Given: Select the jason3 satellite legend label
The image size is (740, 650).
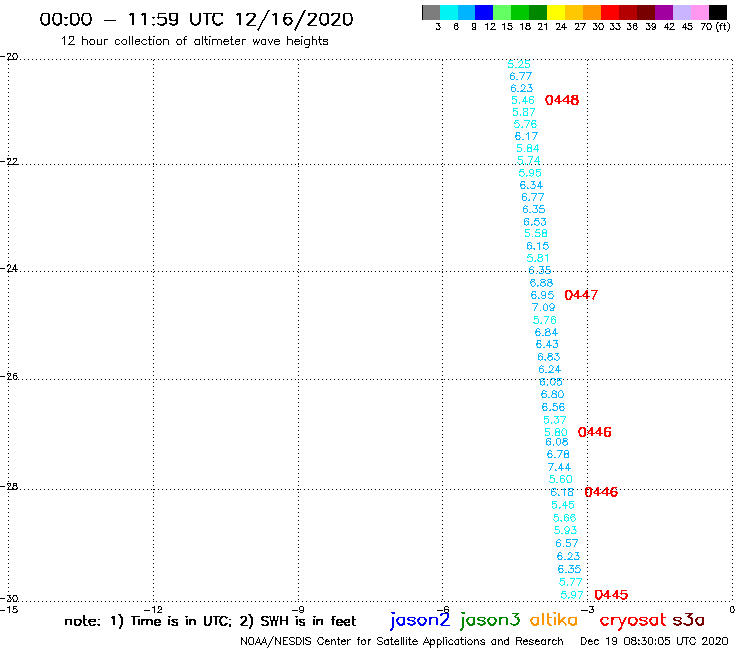Looking at the screenshot, I should coord(490,620).
